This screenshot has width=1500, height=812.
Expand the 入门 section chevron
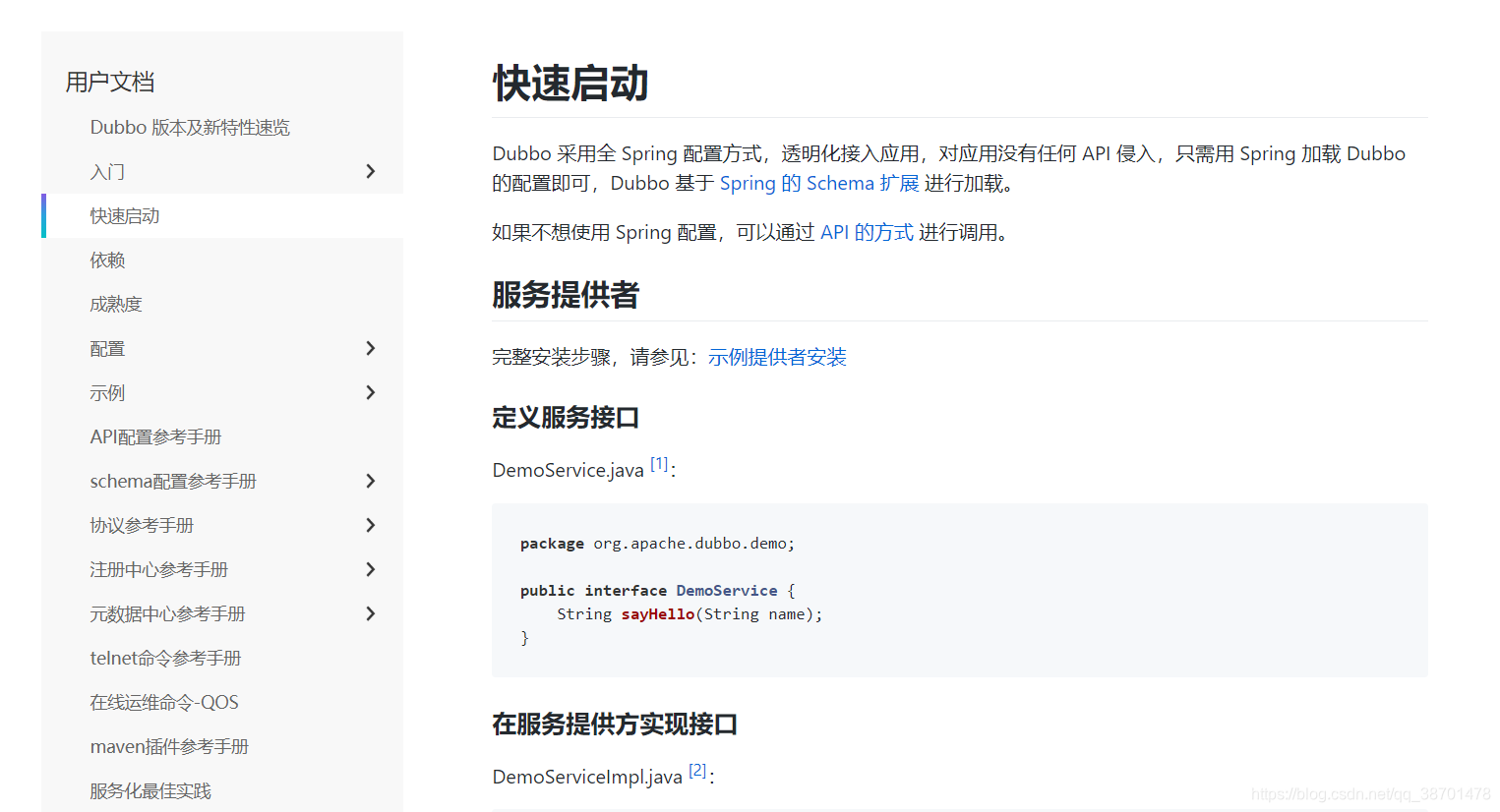click(x=371, y=171)
